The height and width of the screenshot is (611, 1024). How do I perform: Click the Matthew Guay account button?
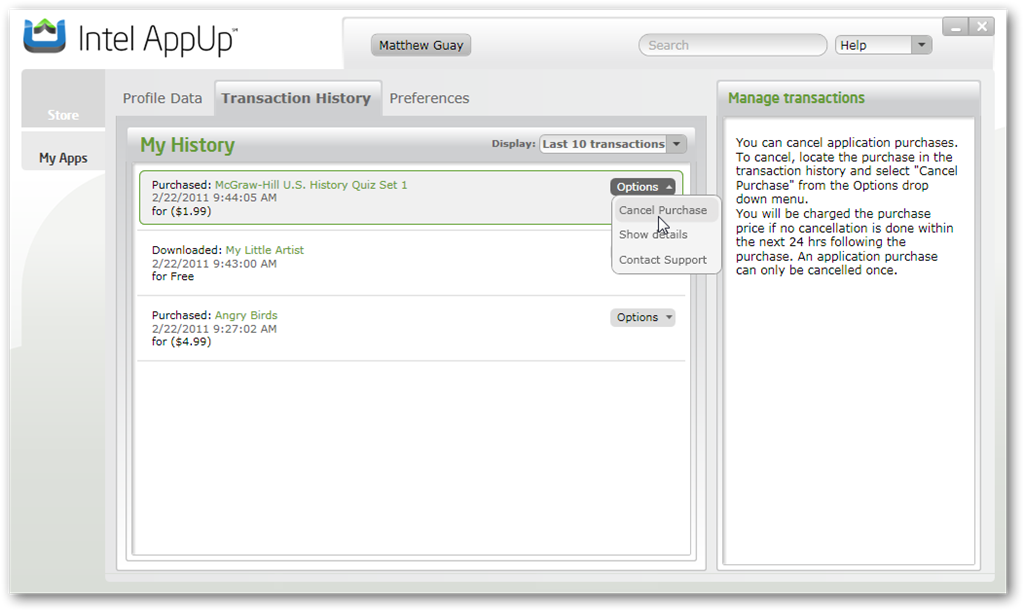[x=421, y=45]
